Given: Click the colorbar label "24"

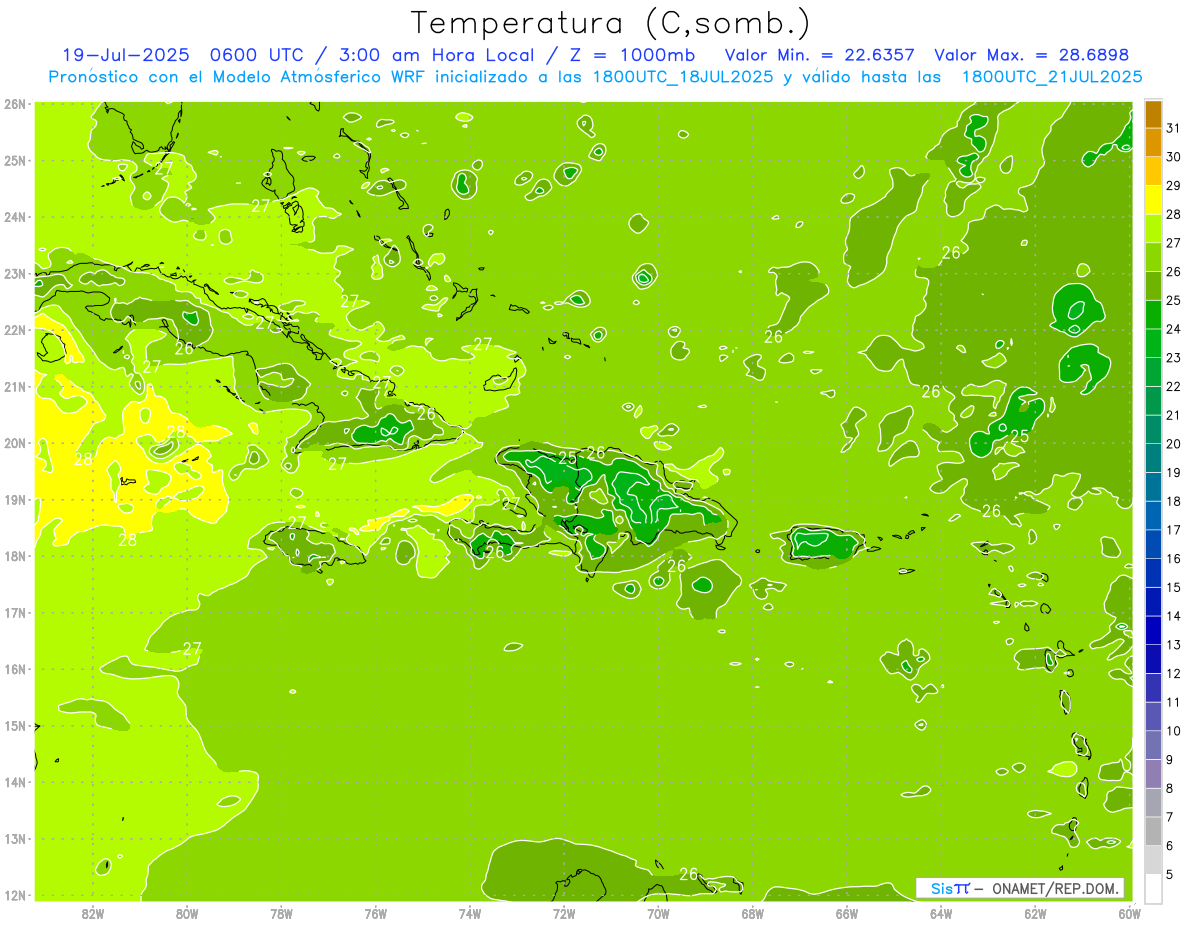Looking at the screenshot, I should pyautogui.click(x=1173, y=329).
